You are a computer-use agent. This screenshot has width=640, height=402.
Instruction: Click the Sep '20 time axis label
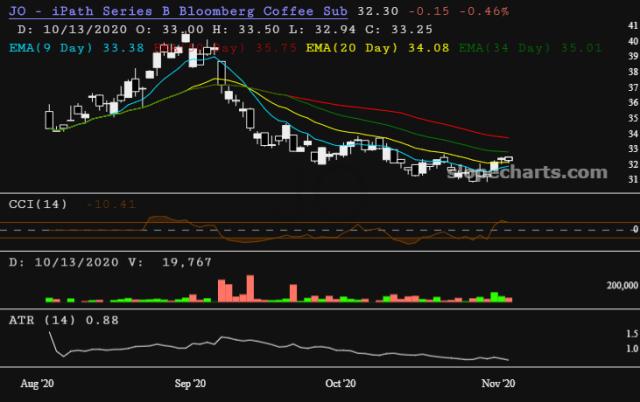point(190,384)
